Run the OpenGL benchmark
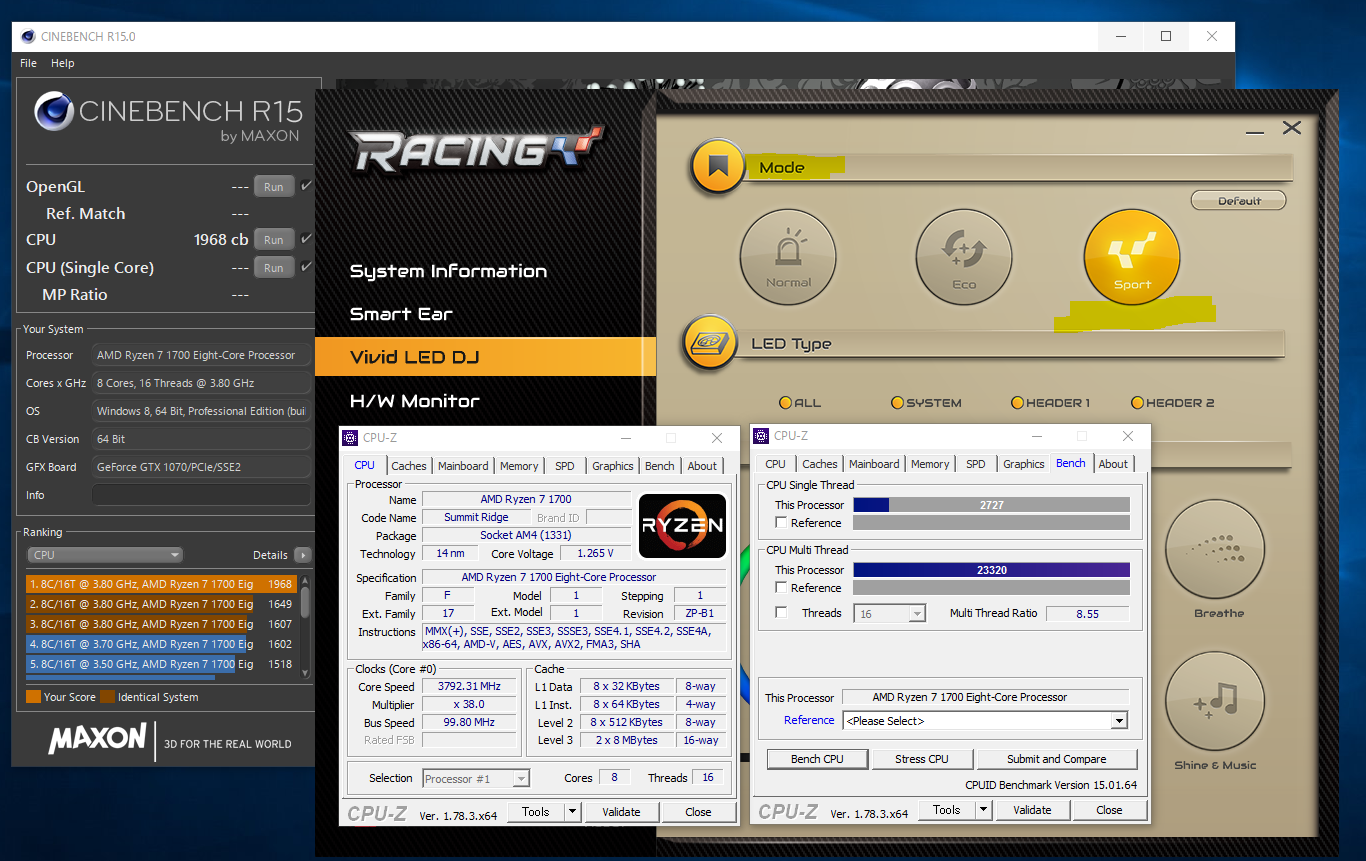This screenshot has width=1366, height=861. (x=274, y=187)
